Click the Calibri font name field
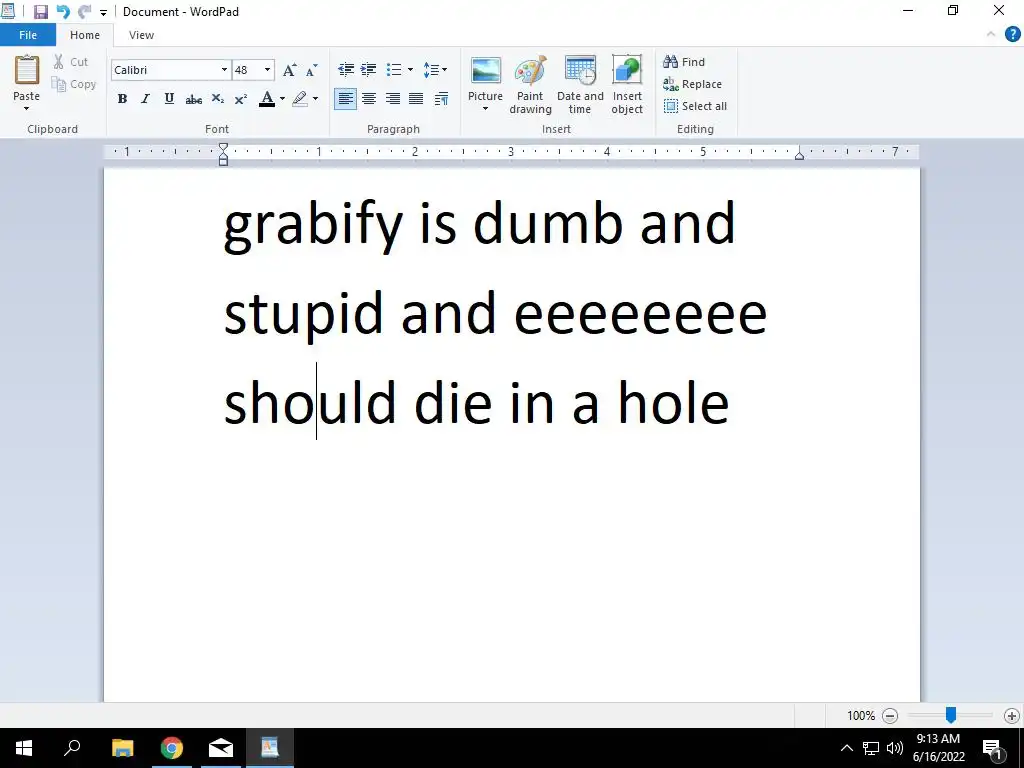1024x768 pixels. tap(165, 70)
